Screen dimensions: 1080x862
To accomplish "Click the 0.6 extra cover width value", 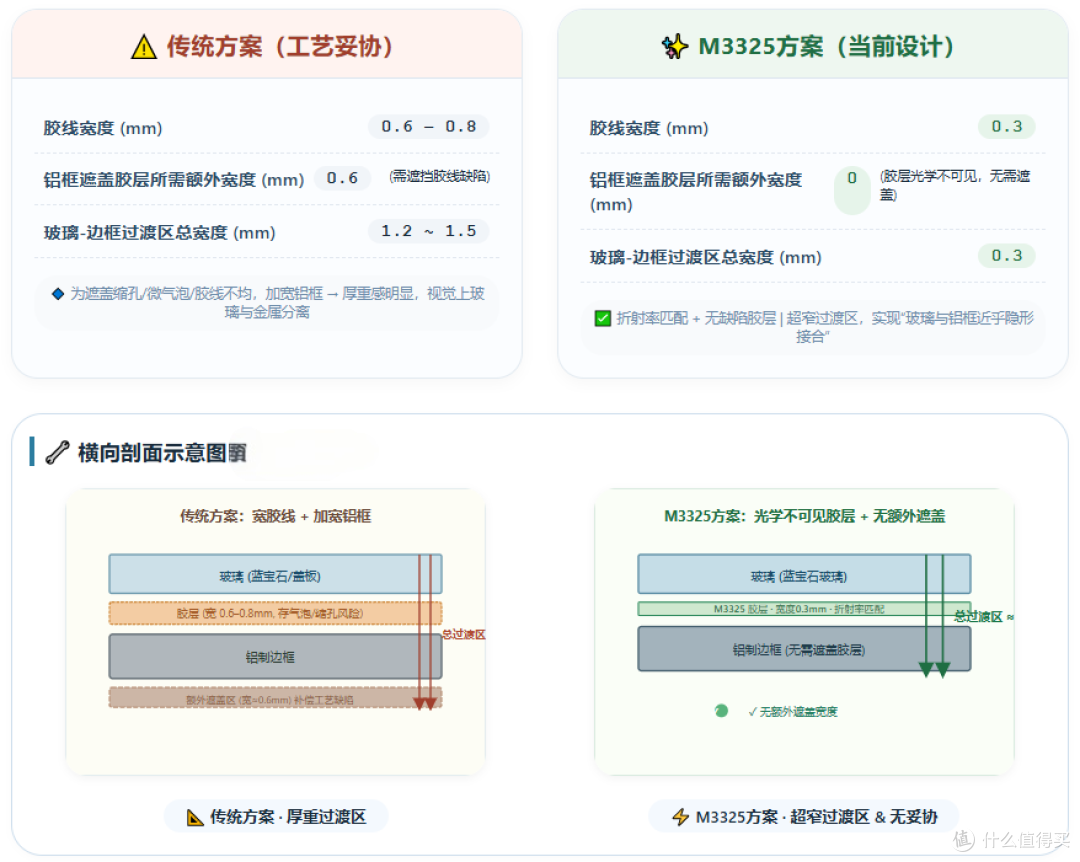I will click(342, 178).
